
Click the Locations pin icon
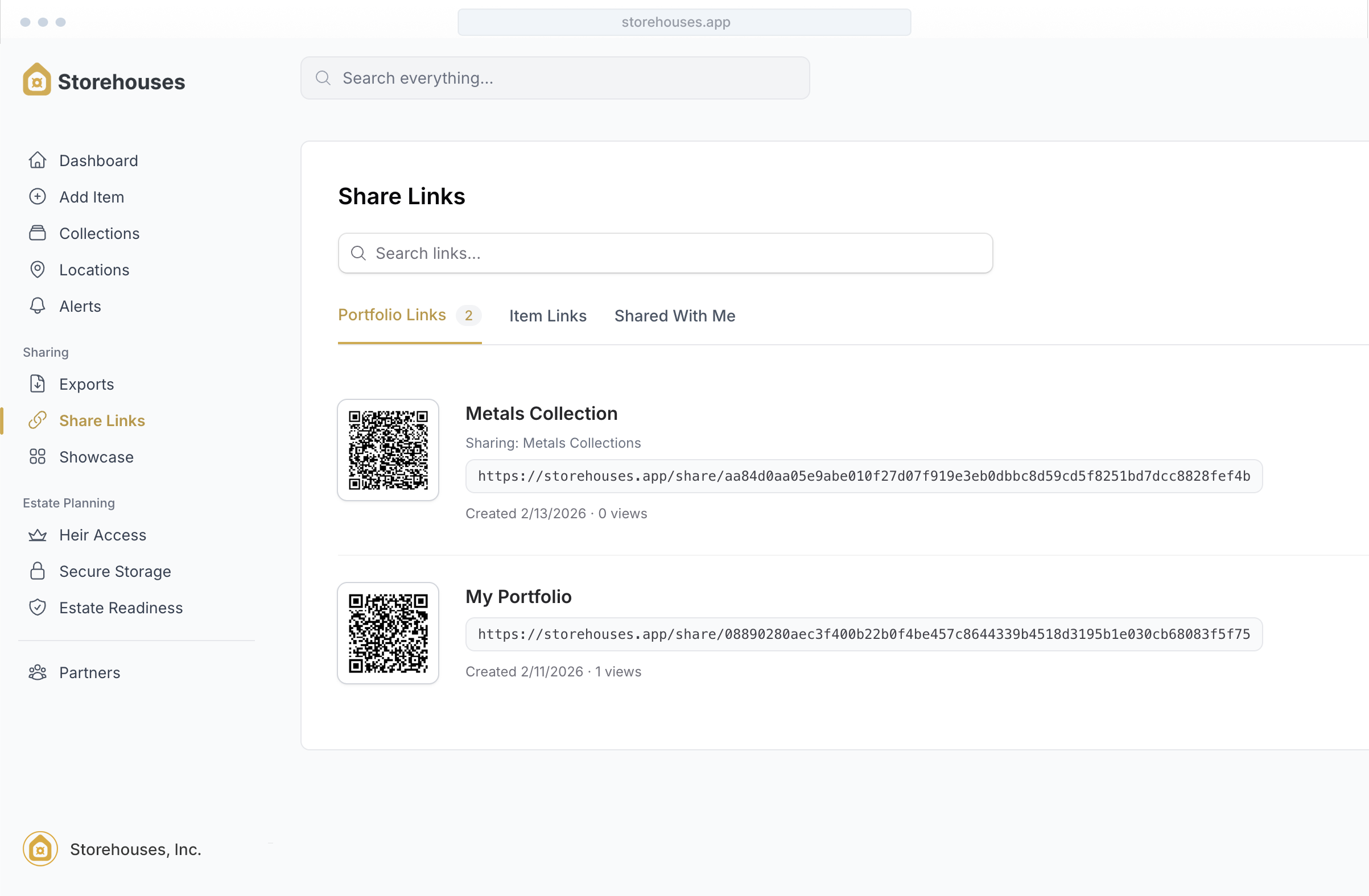coord(38,270)
